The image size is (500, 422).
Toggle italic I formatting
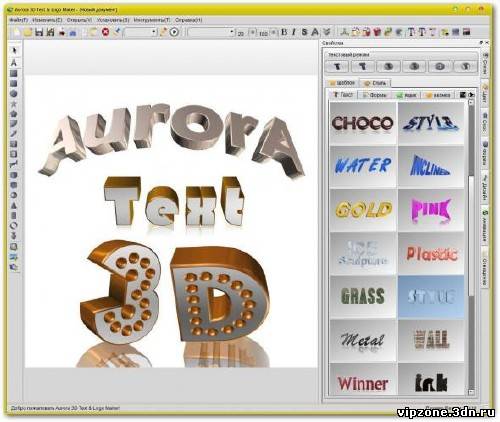[x=294, y=32]
